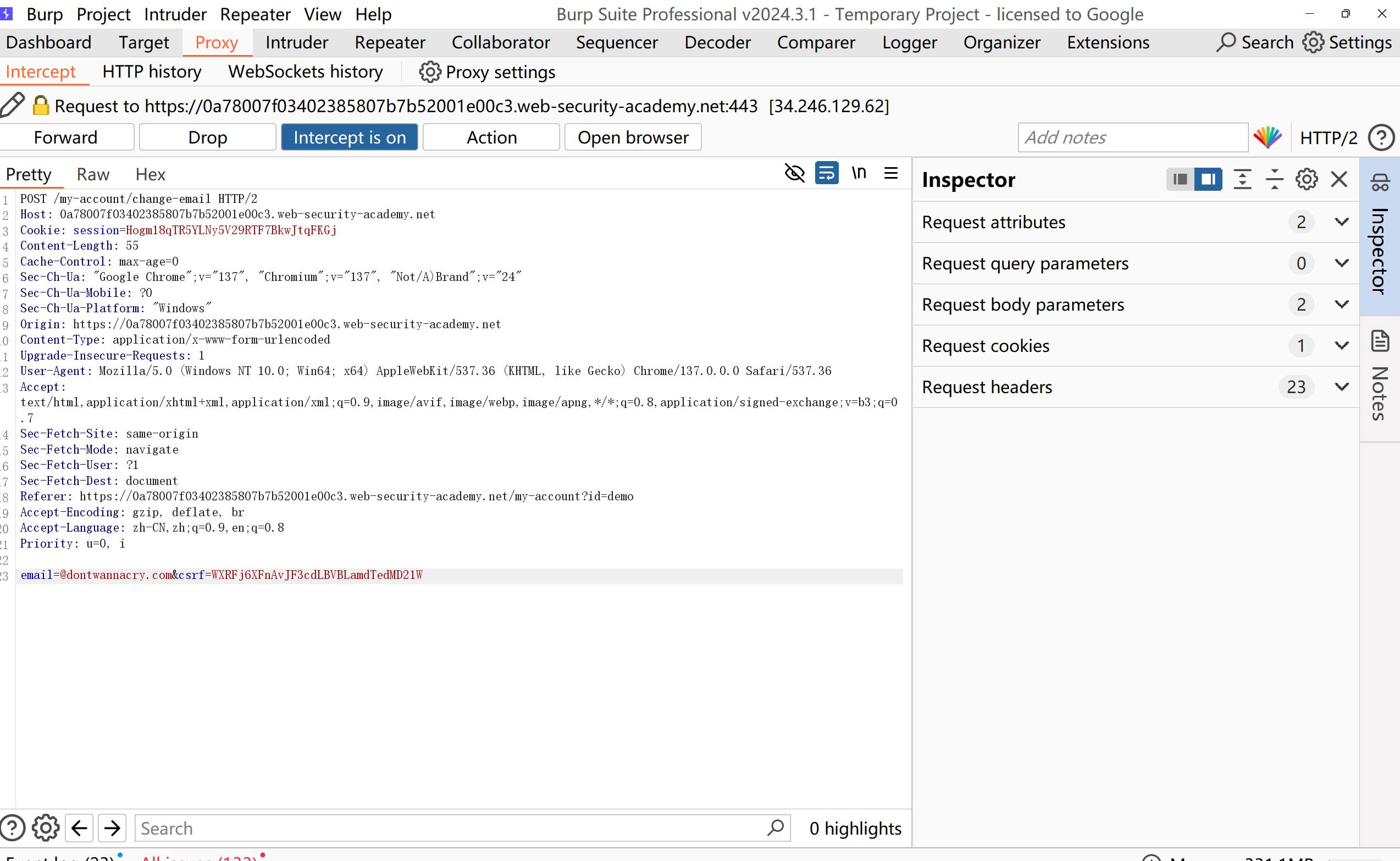Close the Inspector panel
The height and width of the screenshot is (861, 1400).
click(x=1339, y=179)
